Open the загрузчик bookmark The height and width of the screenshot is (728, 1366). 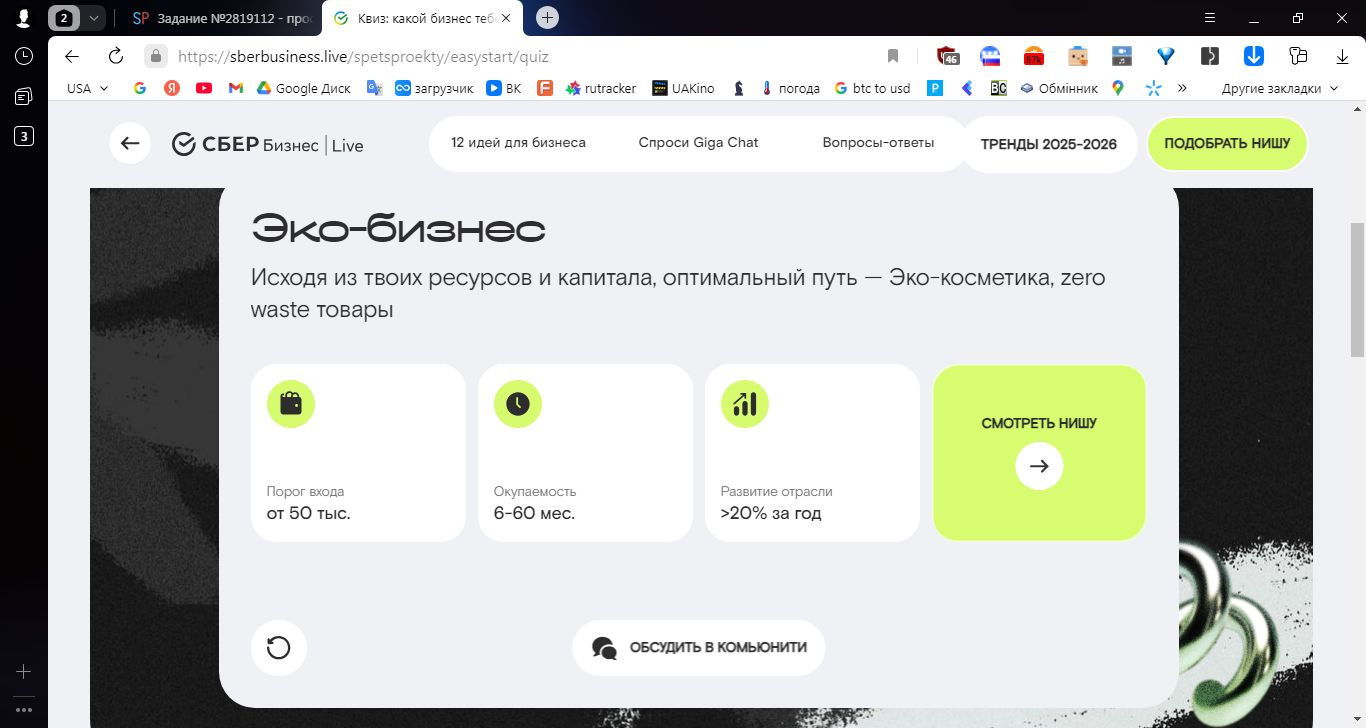(434, 88)
